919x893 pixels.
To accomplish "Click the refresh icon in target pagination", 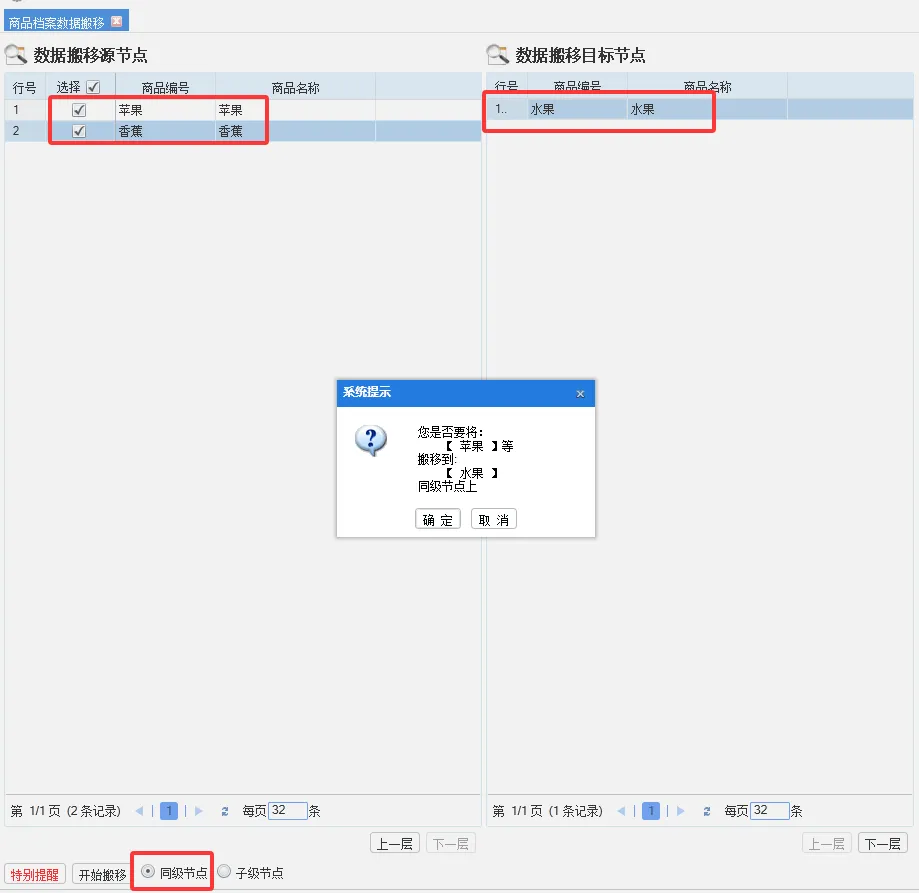I will coord(707,811).
